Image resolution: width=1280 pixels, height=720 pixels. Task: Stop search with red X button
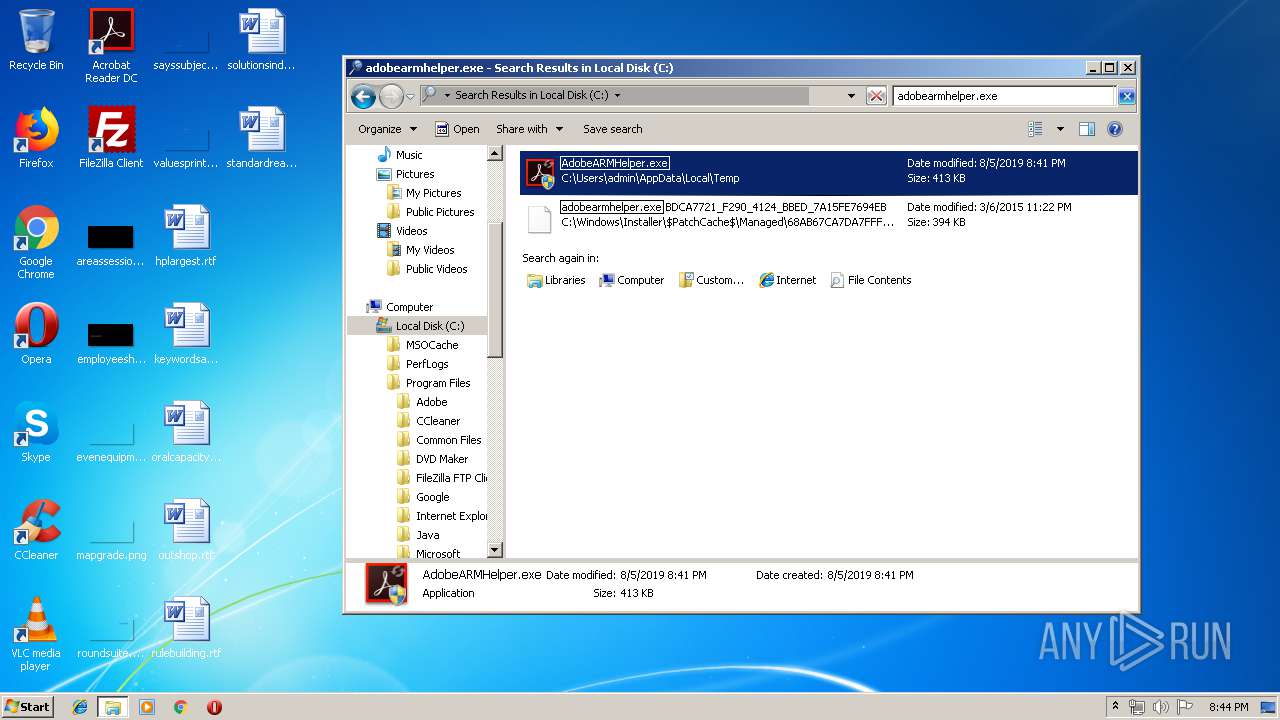pos(876,96)
